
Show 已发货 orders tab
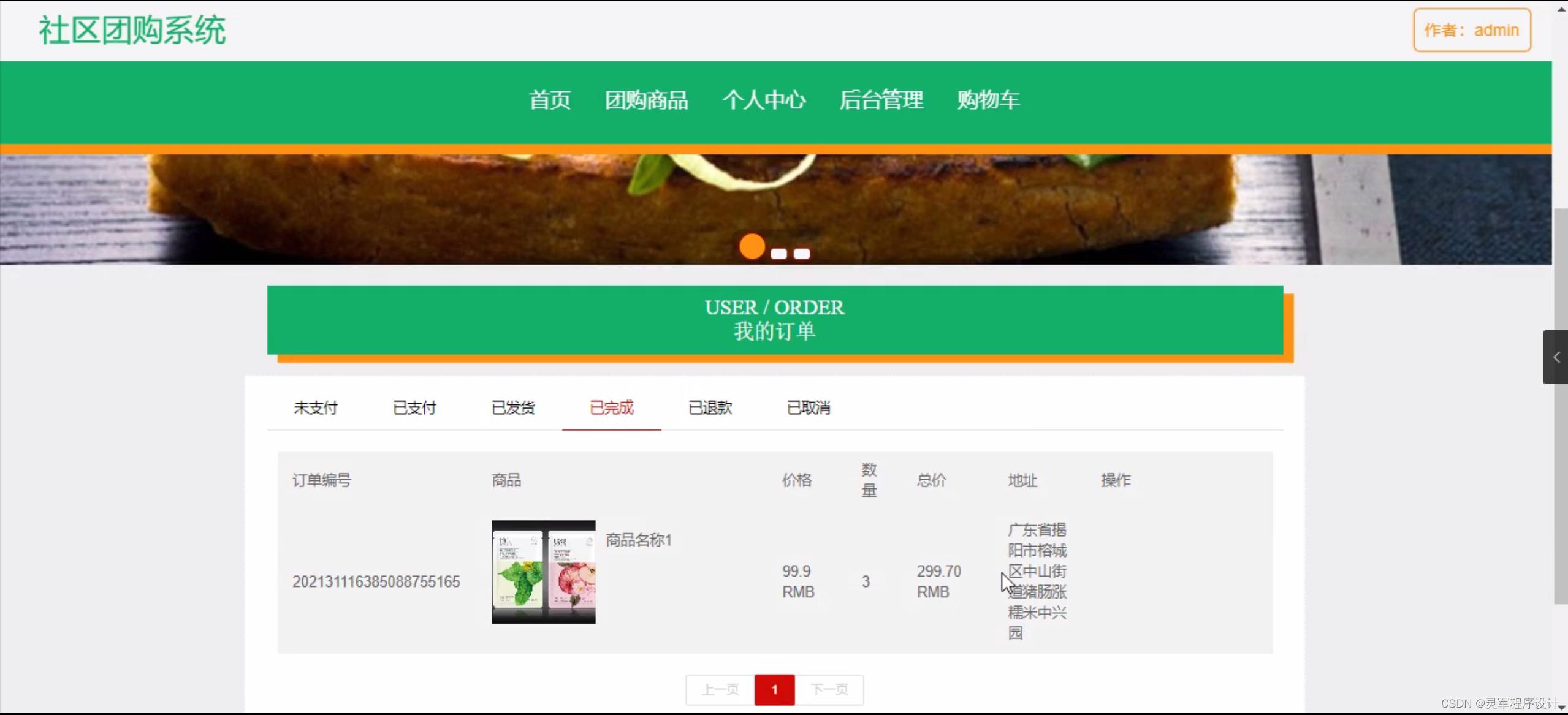[x=513, y=408]
